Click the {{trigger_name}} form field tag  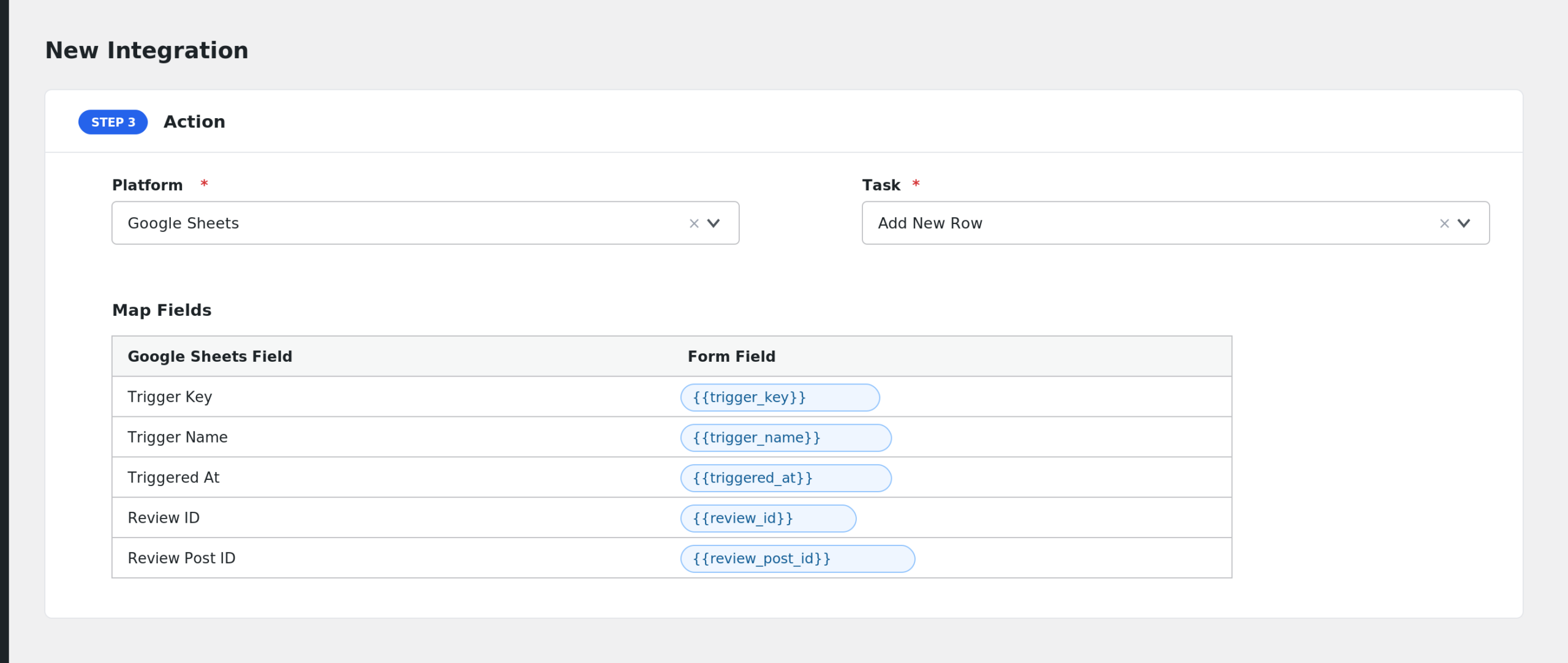pyautogui.click(x=786, y=438)
